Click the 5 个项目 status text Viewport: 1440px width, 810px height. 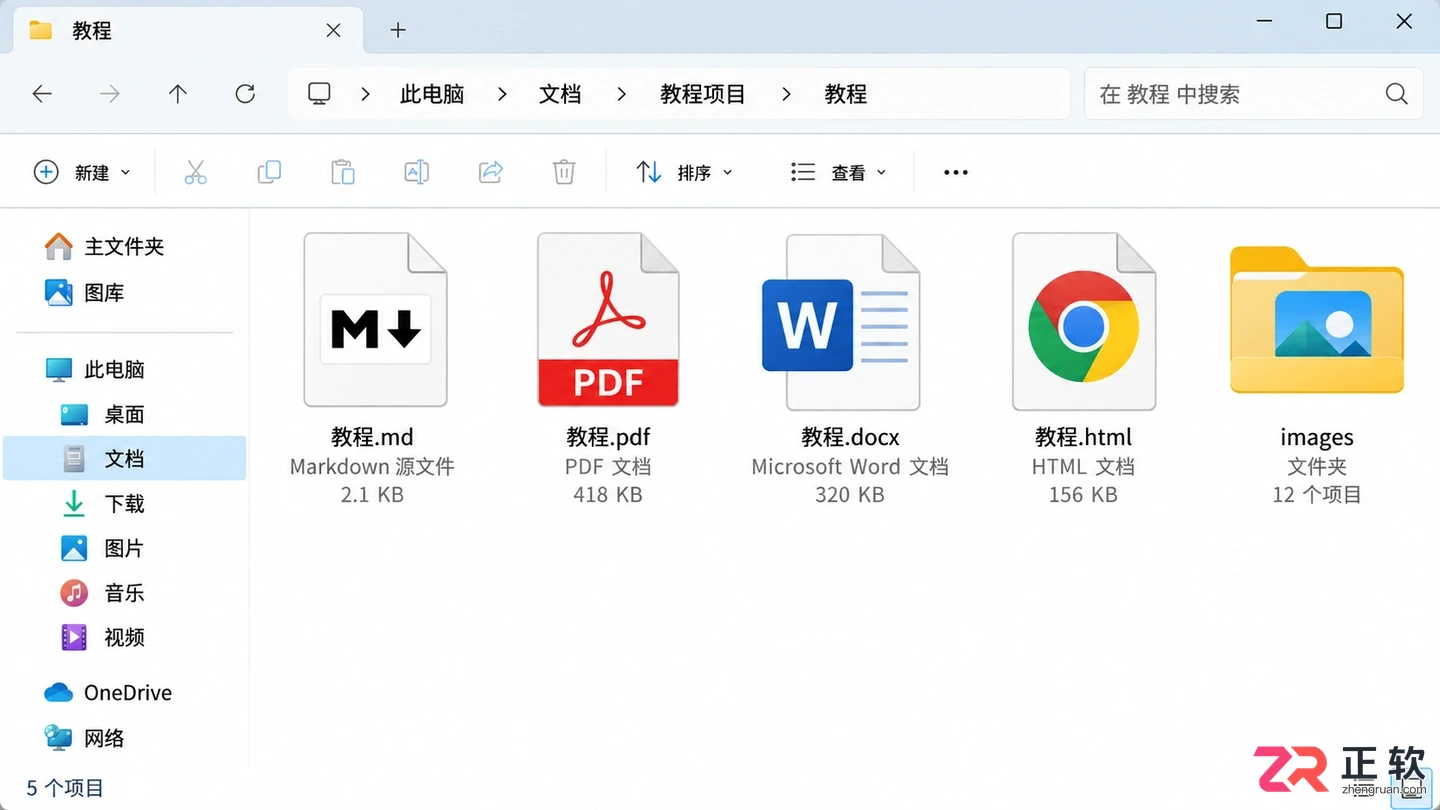65,788
